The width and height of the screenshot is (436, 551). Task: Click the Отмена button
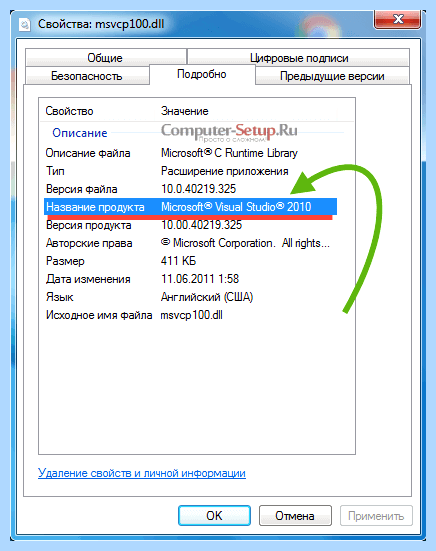point(295,516)
